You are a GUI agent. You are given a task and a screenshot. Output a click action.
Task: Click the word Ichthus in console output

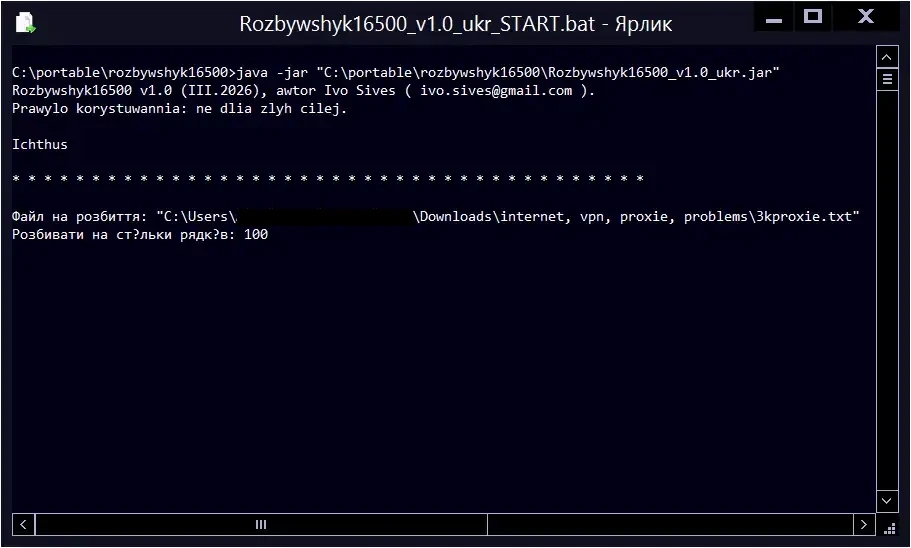click(x=40, y=144)
